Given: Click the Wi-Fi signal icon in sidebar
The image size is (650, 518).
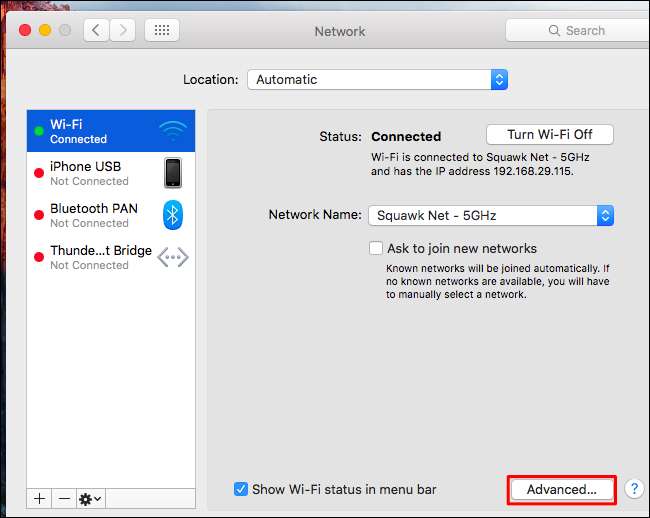Looking at the screenshot, I should pyautogui.click(x=173, y=131).
